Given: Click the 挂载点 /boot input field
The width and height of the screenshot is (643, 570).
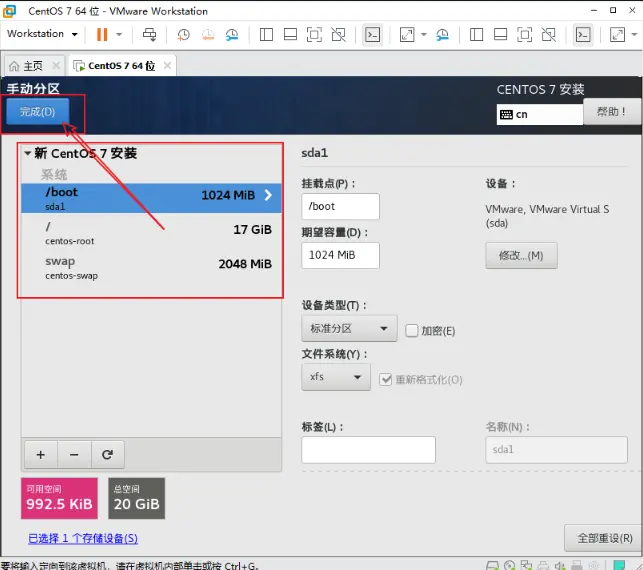Looking at the screenshot, I should (340, 206).
